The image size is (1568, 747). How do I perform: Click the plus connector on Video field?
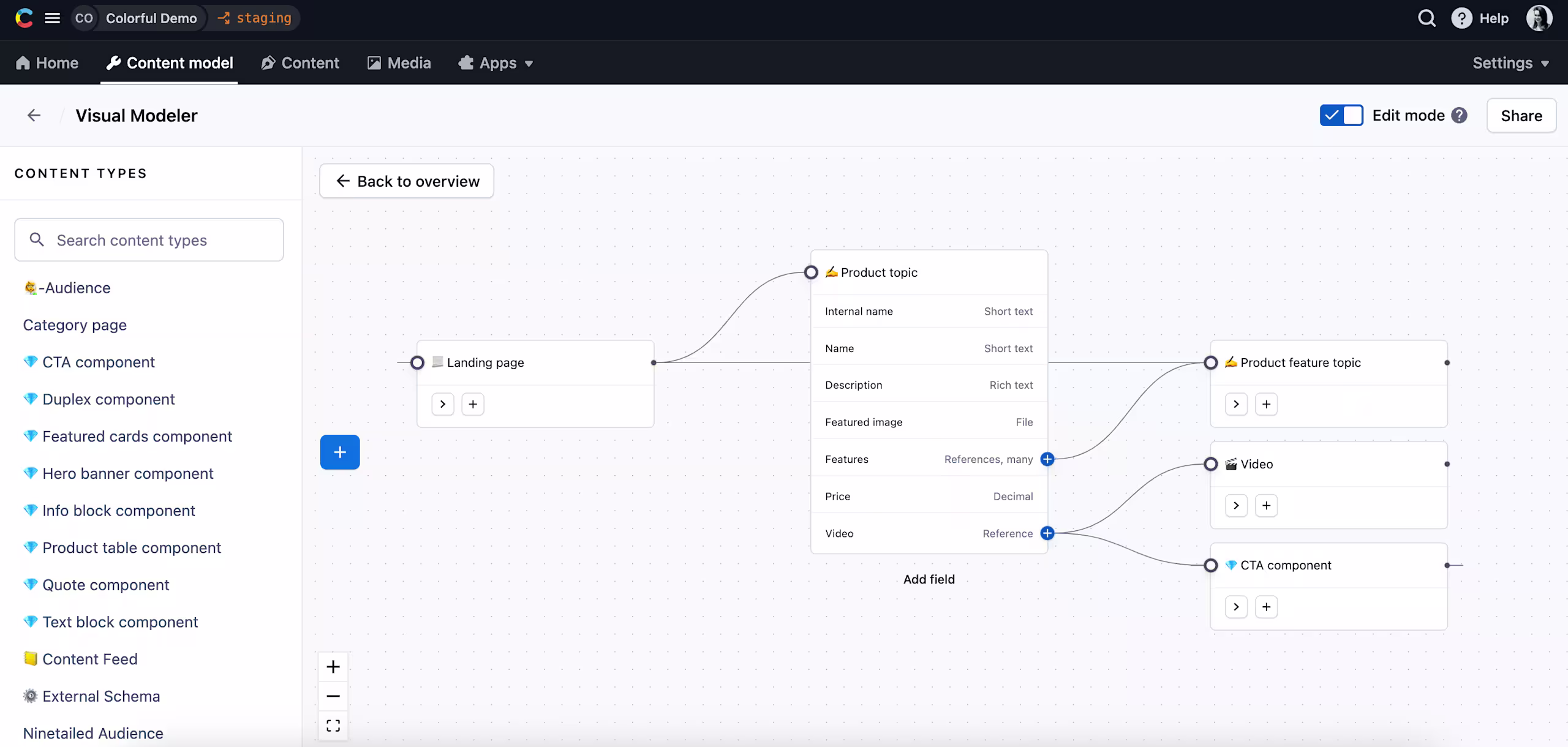tap(1047, 533)
